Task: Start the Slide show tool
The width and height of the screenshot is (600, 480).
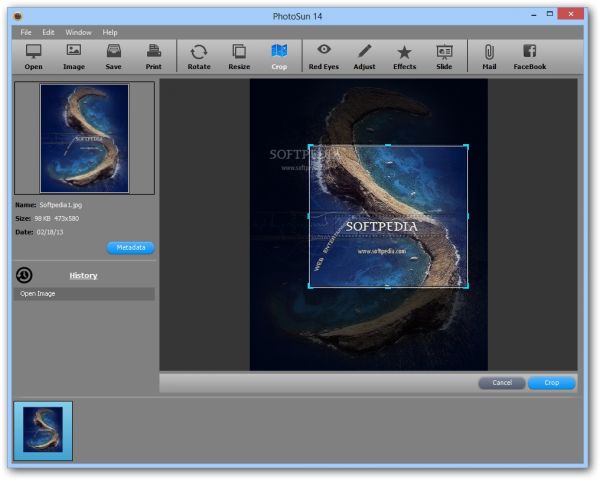Action: click(x=444, y=55)
